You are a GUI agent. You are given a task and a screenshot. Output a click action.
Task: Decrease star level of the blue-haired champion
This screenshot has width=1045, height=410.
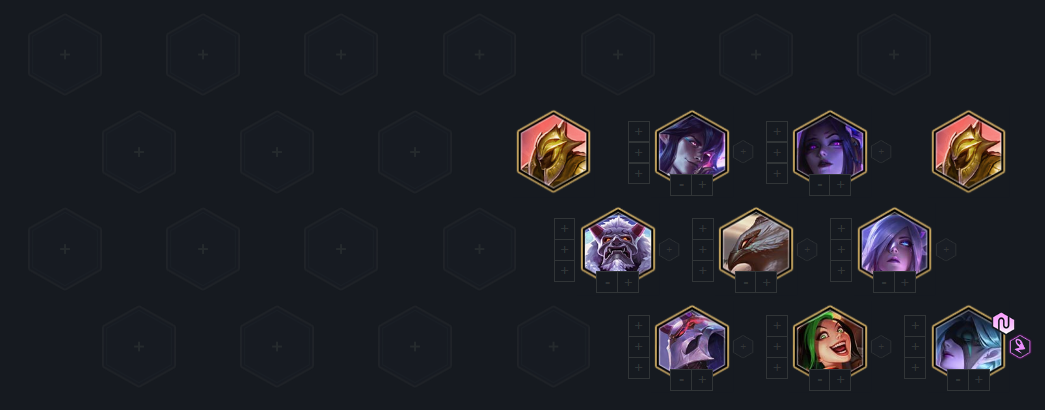958,380
